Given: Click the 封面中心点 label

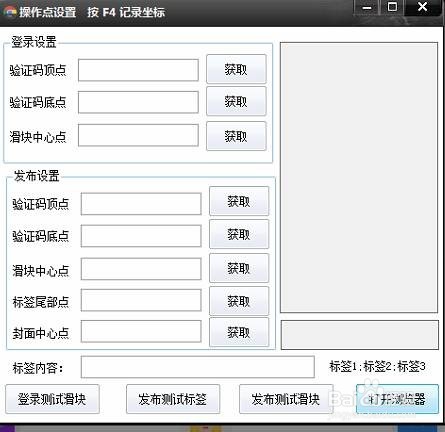Looking at the screenshot, I should click(41, 333).
